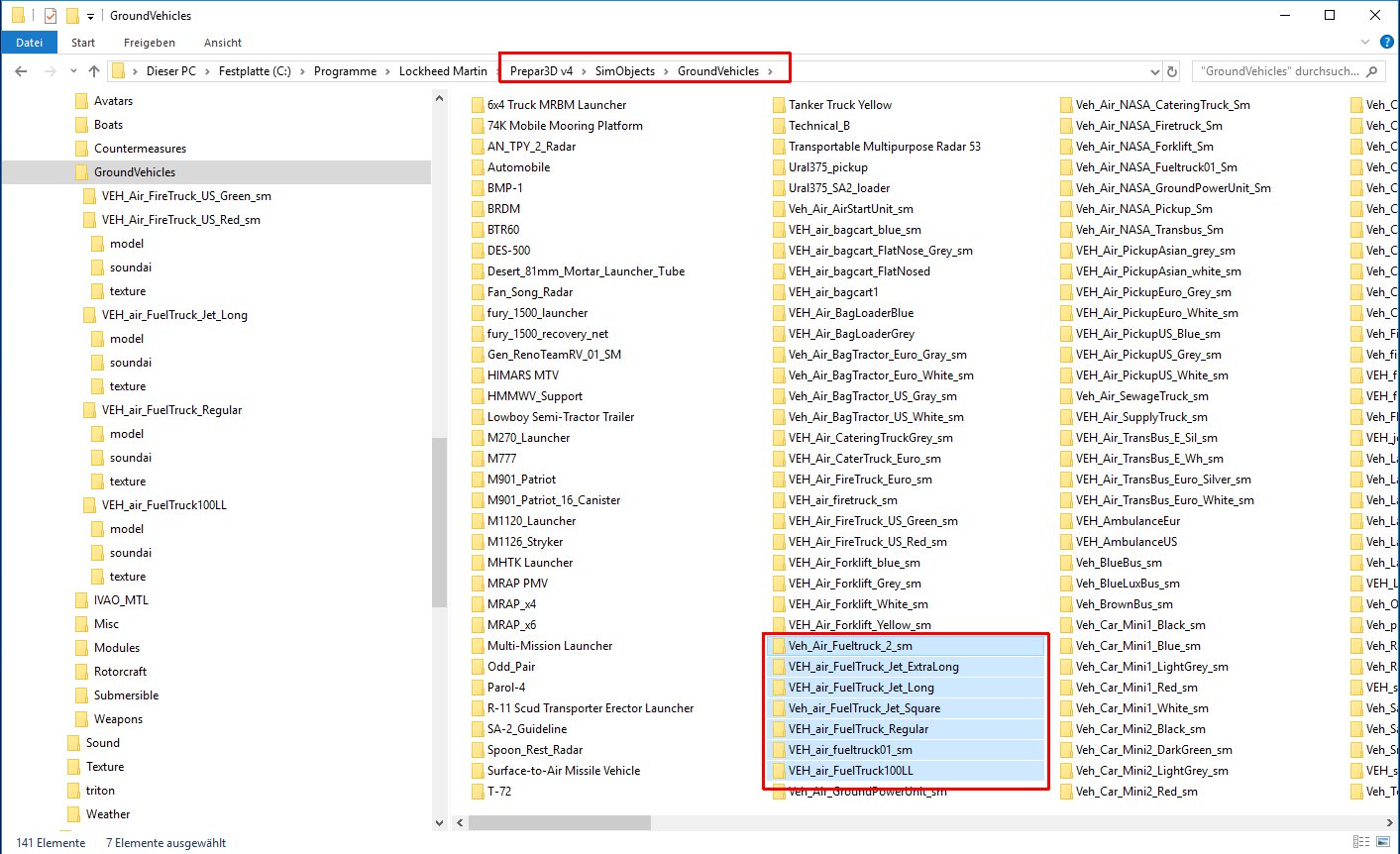Click folder icon of T-72

click(x=478, y=792)
